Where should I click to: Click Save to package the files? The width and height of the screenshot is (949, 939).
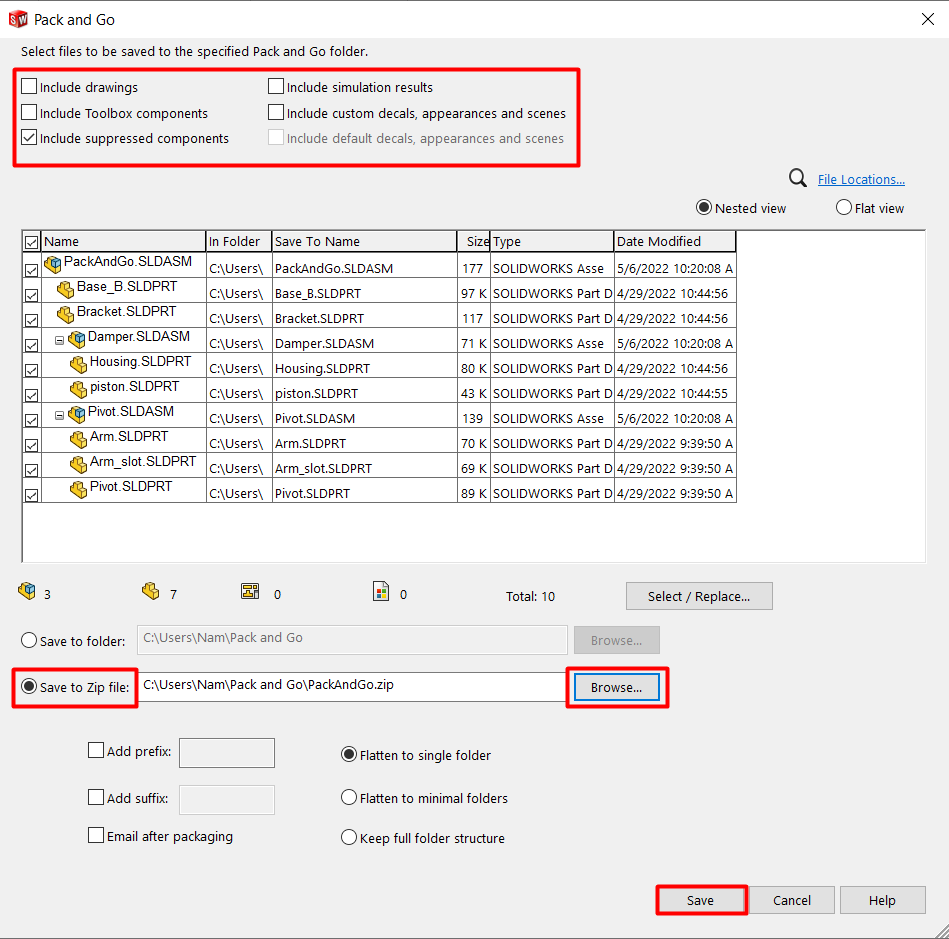pos(701,900)
